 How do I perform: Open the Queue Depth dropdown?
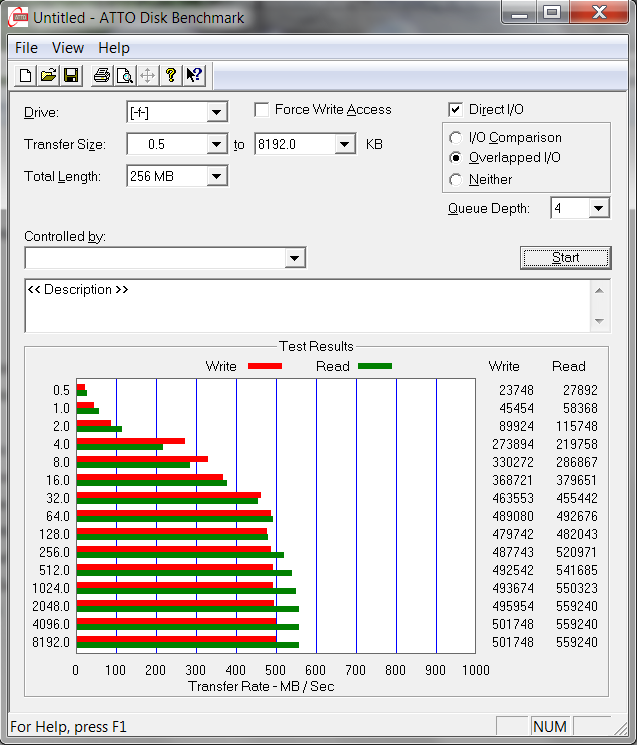(598, 208)
